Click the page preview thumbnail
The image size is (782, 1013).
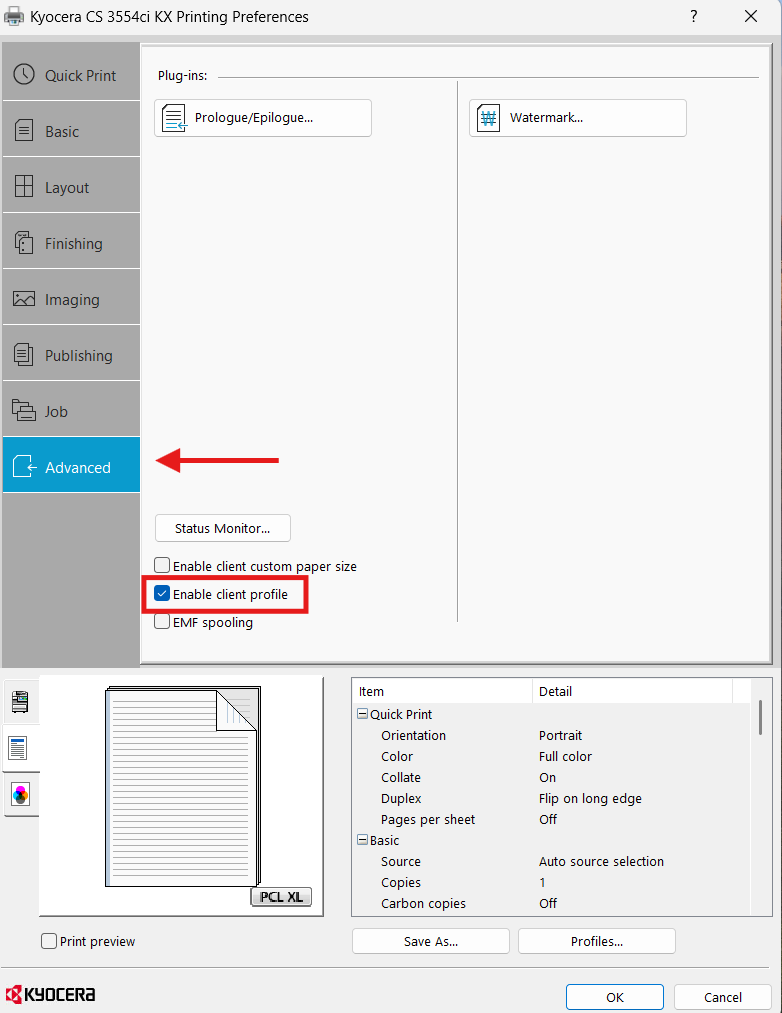point(183,786)
